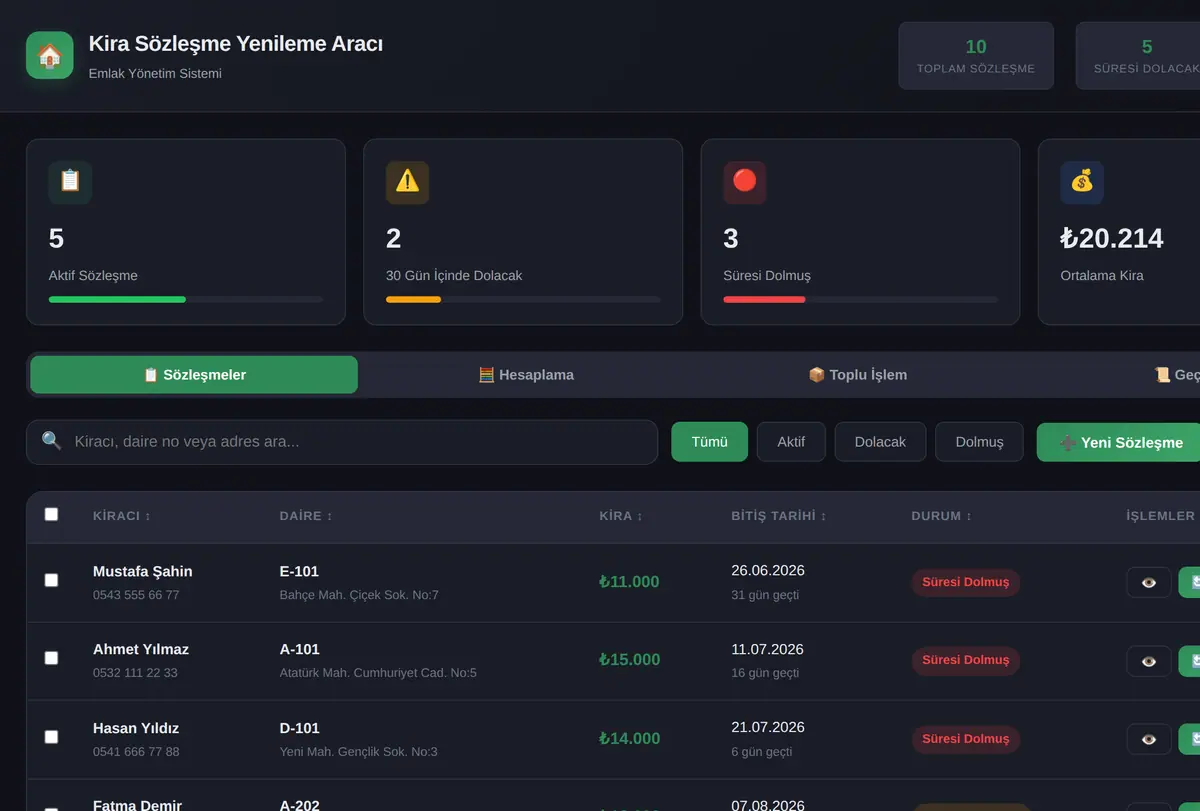Viewport: 1200px width, 811px height.
Task: Click phone number 0532 111 22 33
Action: pos(135,673)
